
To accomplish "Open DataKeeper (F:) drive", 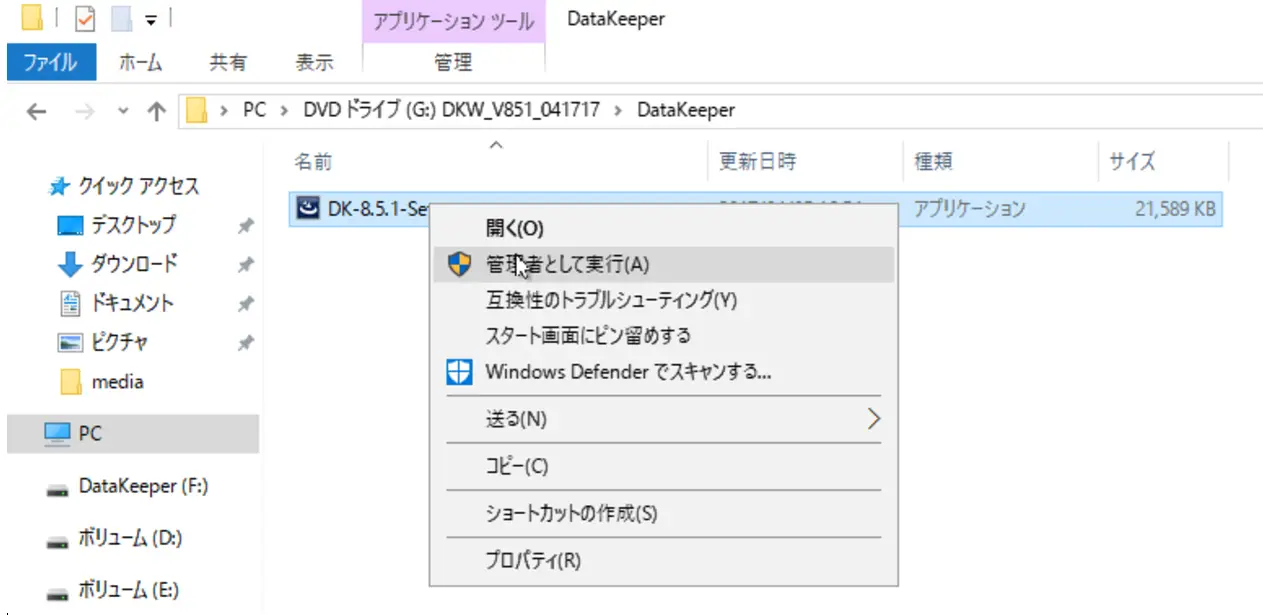I will (143, 487).
